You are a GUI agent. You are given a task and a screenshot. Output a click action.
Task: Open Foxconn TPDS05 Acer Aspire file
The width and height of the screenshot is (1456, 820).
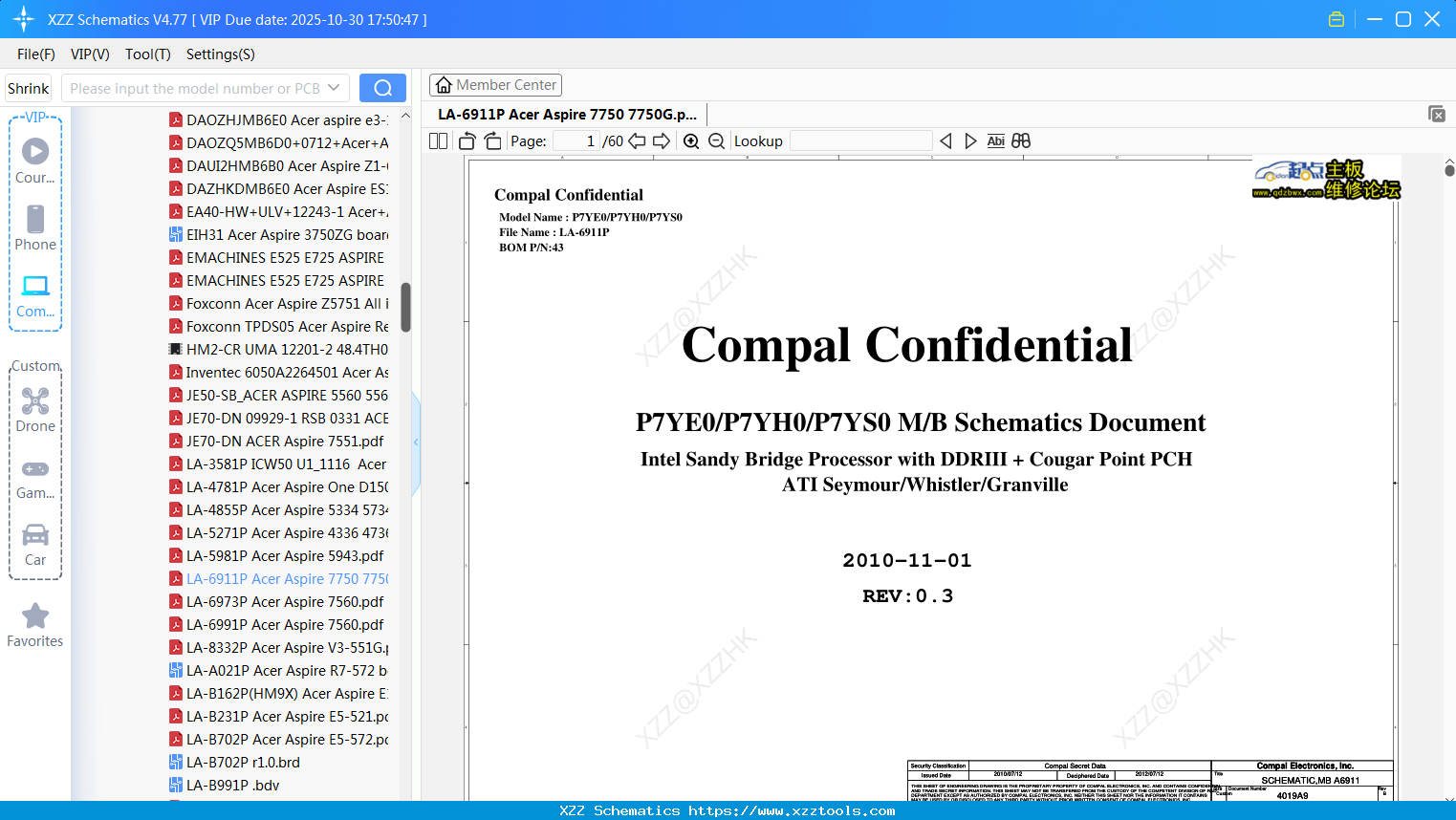pos(287,326)
